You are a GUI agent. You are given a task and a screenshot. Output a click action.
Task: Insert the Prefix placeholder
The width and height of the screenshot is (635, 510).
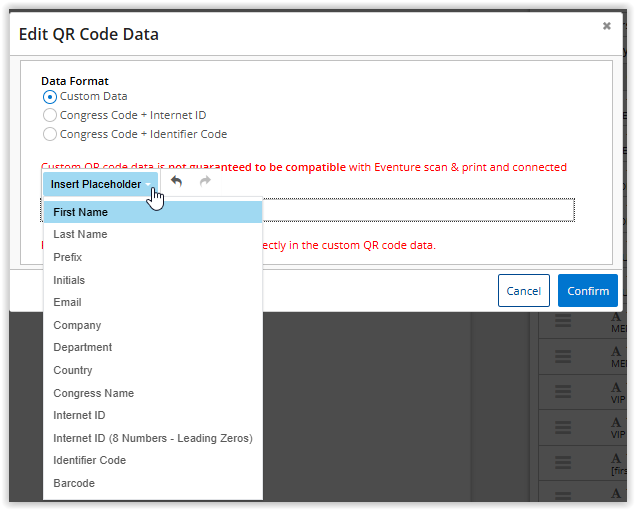coord(68,257)
